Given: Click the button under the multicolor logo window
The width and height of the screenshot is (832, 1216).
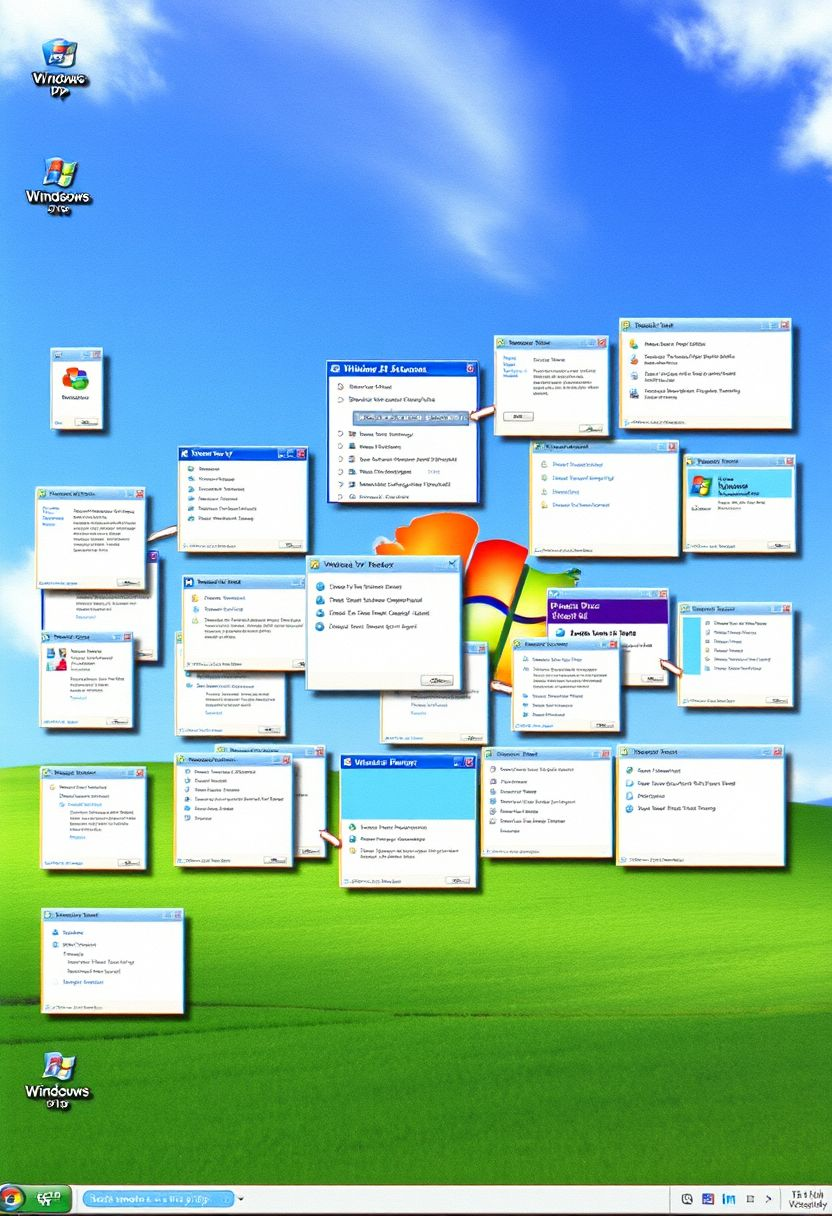Looking at the screenshot, I should point(87,422).
